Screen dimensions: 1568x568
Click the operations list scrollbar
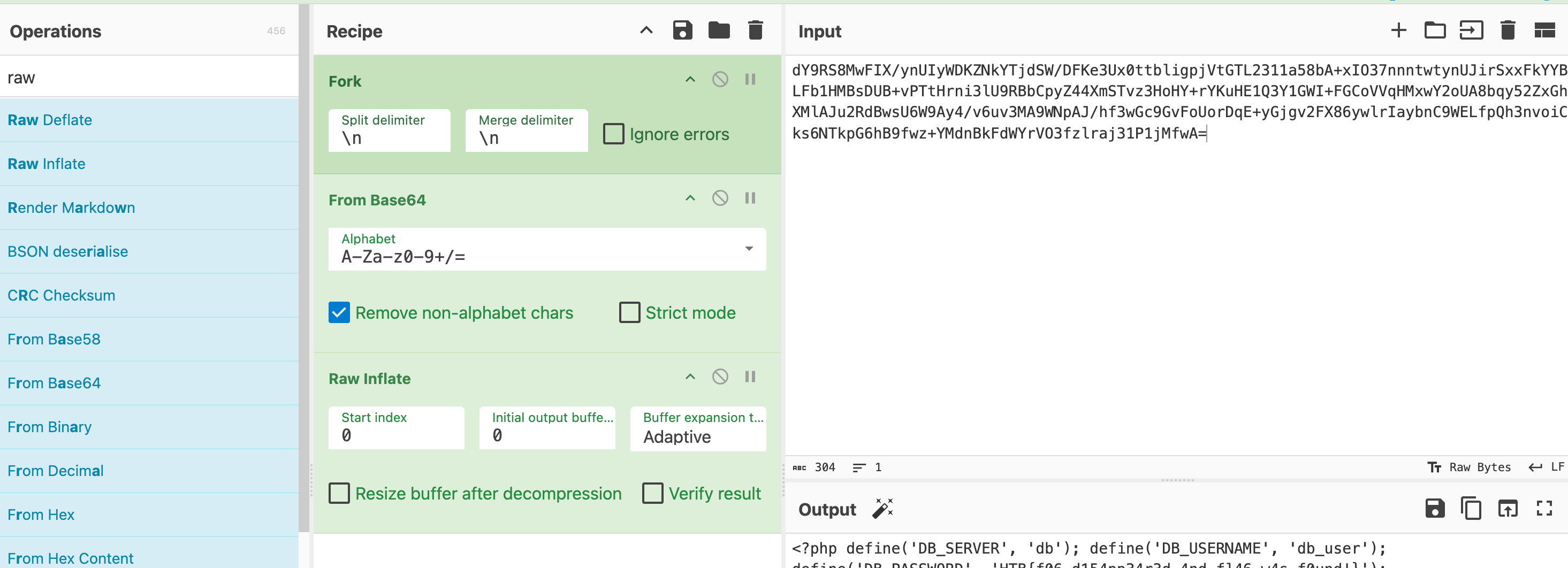pos(304,267)
